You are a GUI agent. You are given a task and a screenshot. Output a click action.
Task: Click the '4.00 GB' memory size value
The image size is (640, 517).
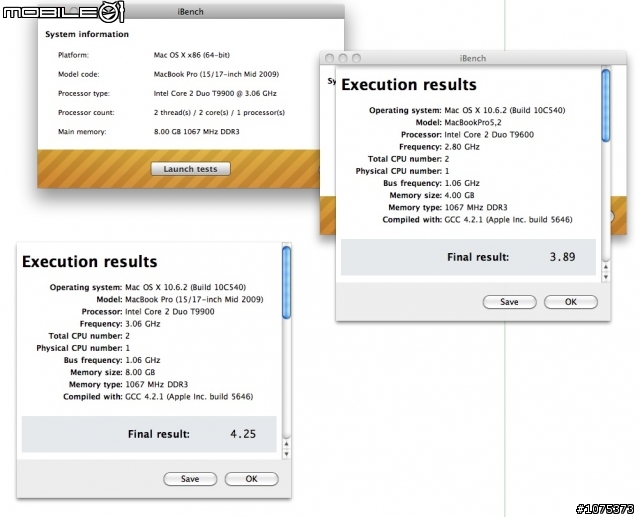tap(459, 195)
